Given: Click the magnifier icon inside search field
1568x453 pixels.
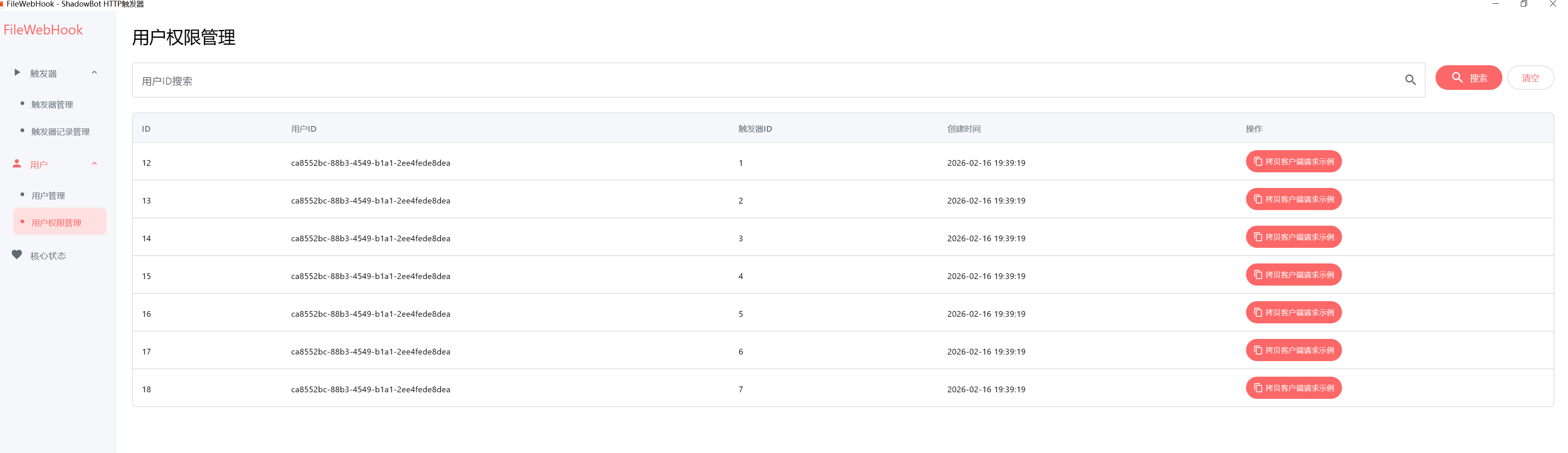Looking at the screenshot, I should 1410,80.
